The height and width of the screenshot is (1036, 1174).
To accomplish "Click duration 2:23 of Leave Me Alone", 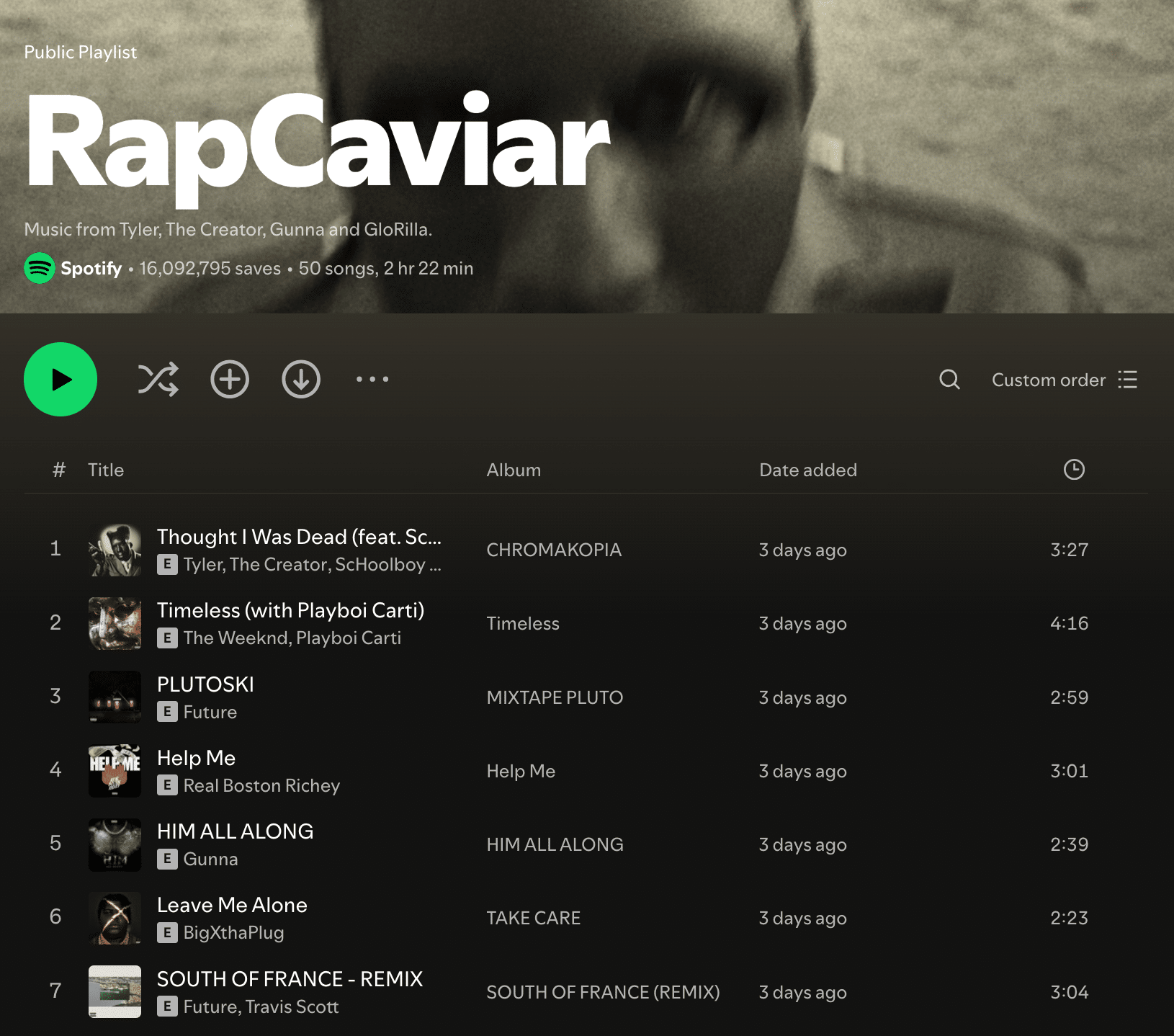I will click(1069, 918).
